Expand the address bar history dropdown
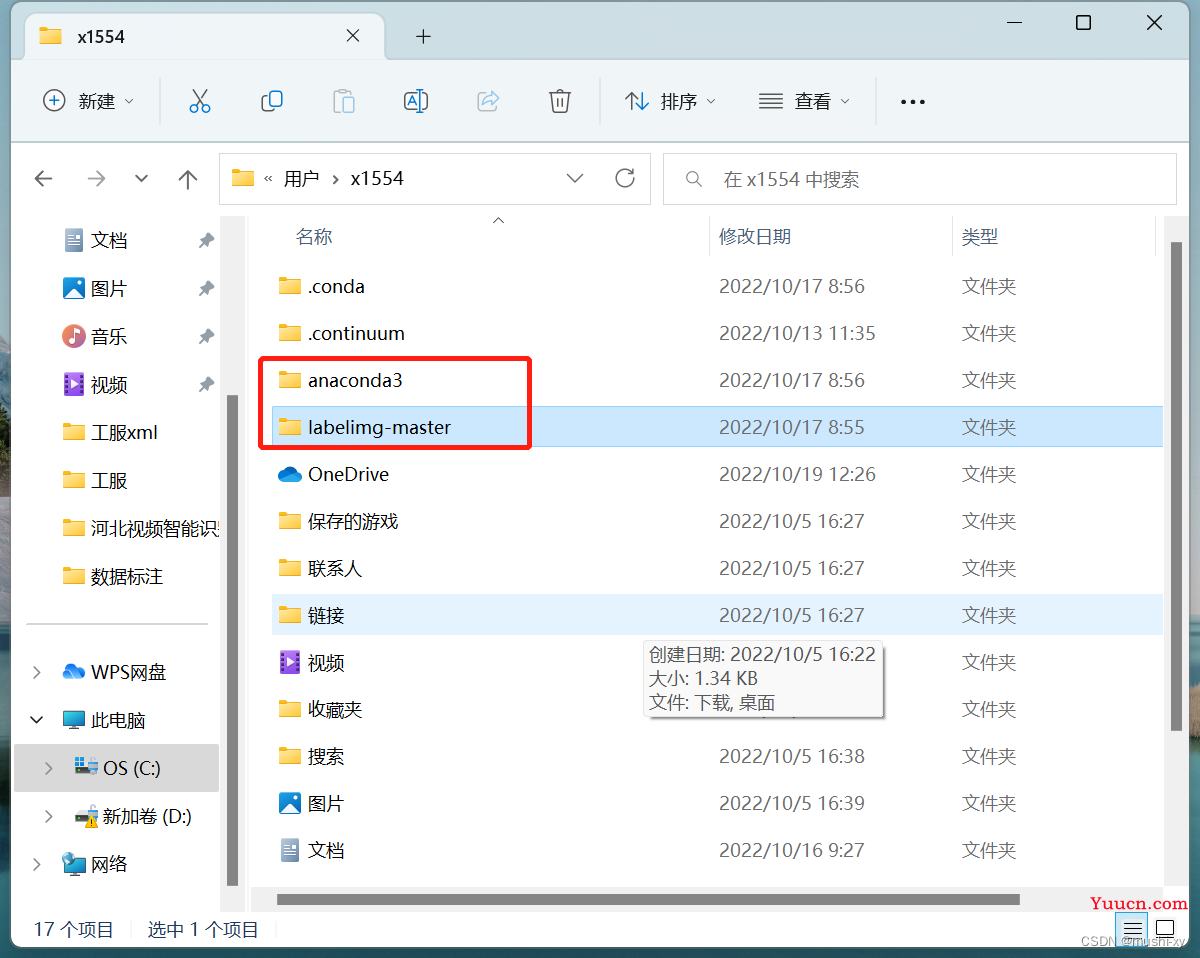Viewport: 1200px width, 958px height. click(x=575, y=179)
